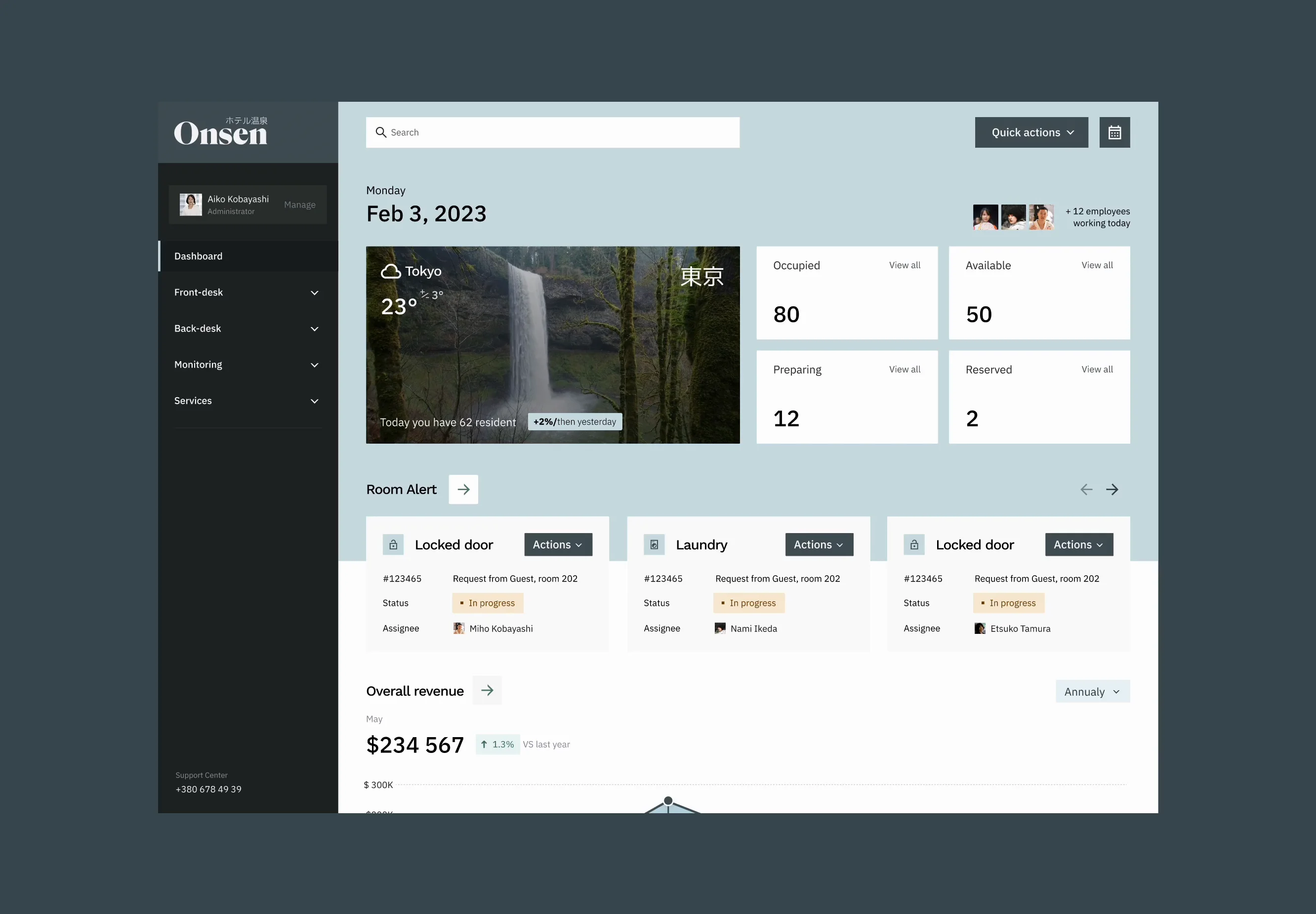Toggle the left carousel arrow for alerts

point(1086,489)
